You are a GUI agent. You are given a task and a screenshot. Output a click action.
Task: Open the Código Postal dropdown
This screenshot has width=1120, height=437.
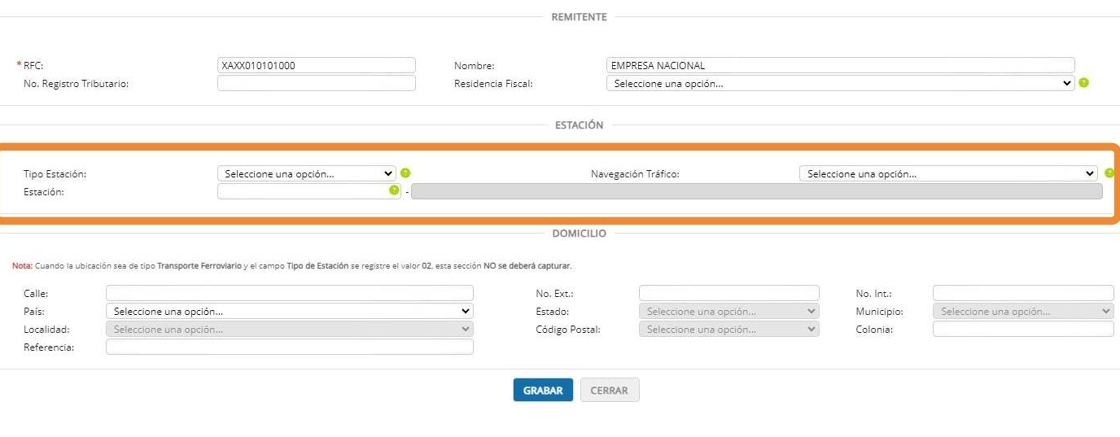[729, 329]
